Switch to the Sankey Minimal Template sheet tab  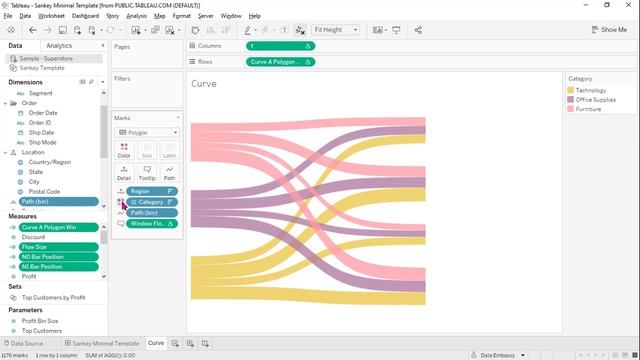pos(102,343)
